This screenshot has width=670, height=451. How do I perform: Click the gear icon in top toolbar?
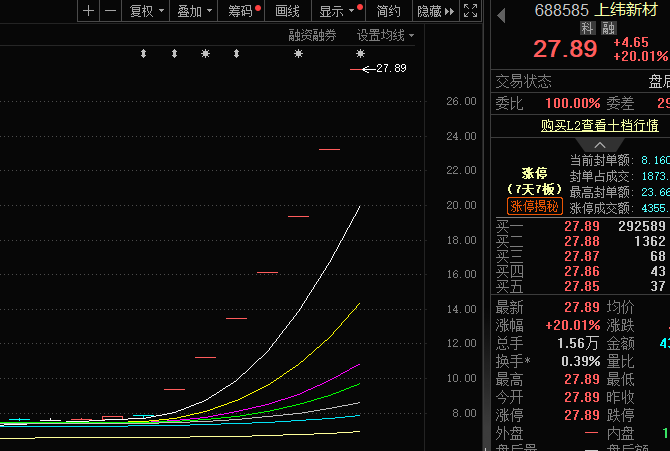pos(470,11)
